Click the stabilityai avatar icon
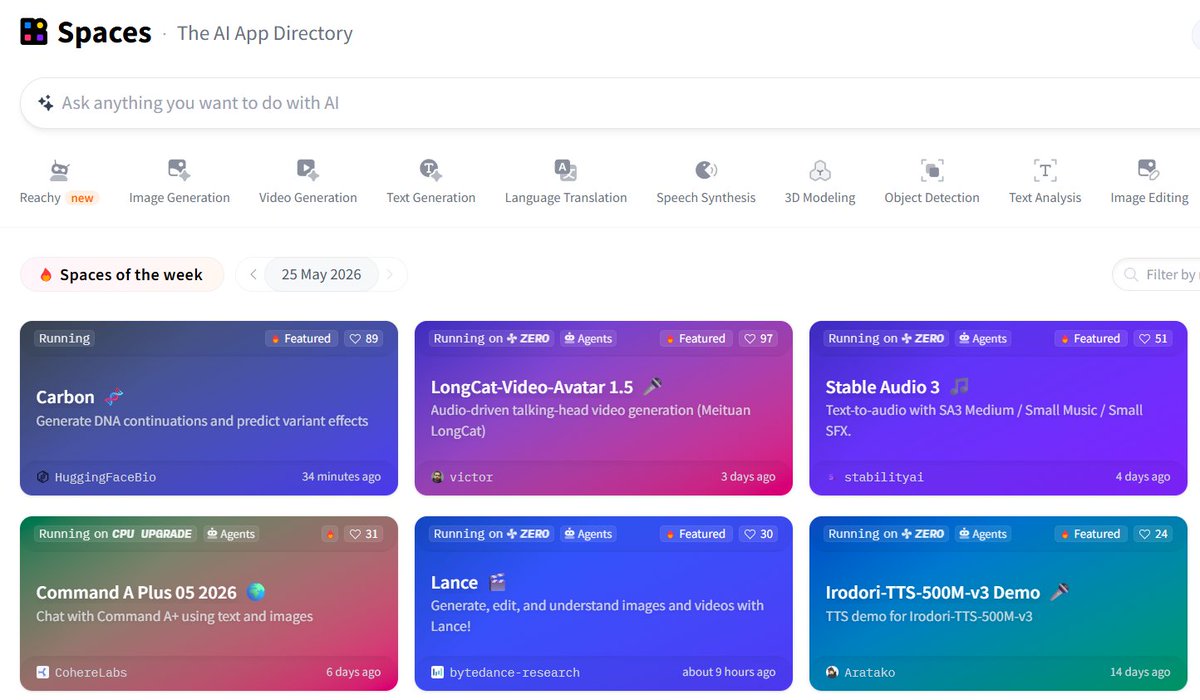 coord(832,477)
